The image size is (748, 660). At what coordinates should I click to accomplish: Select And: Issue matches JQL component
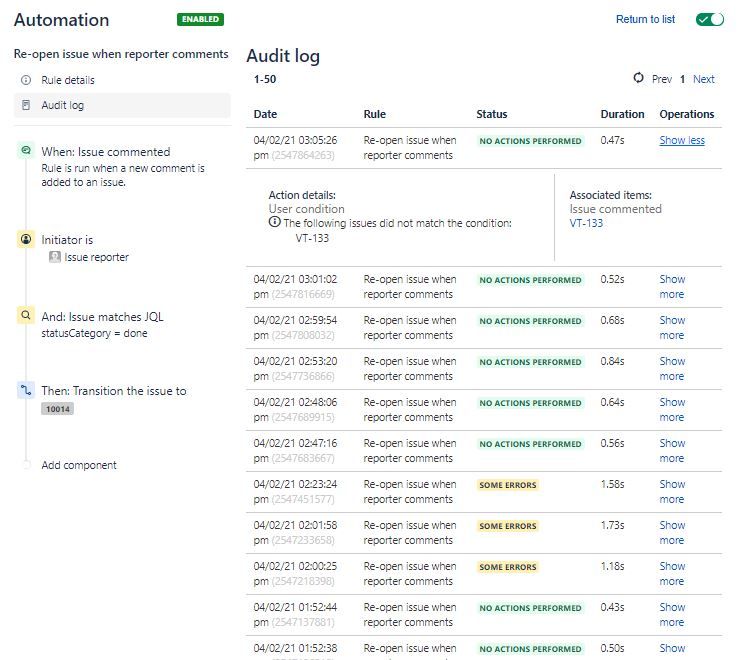102,317
